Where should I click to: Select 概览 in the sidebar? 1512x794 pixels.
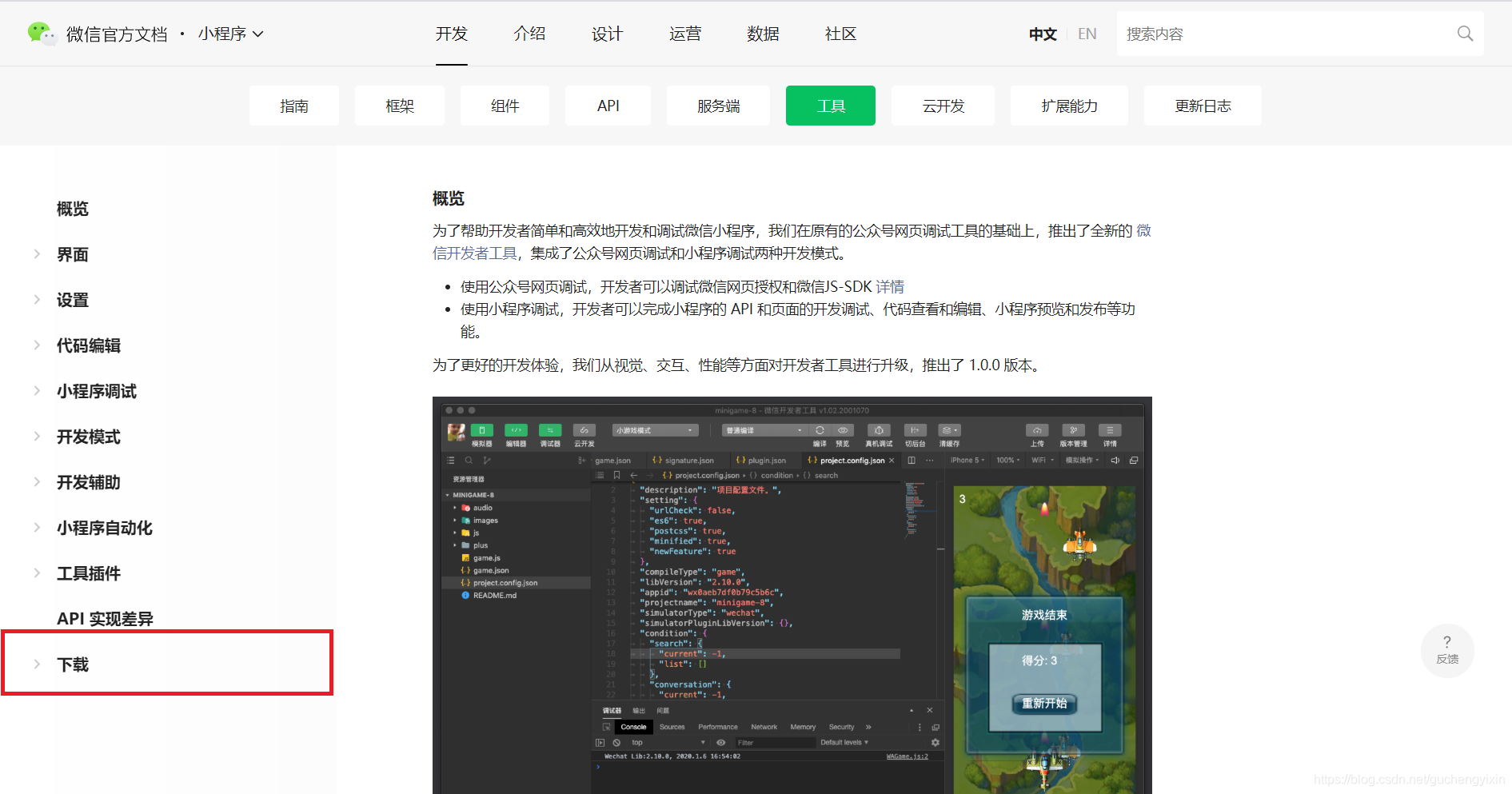click(73, 209)
